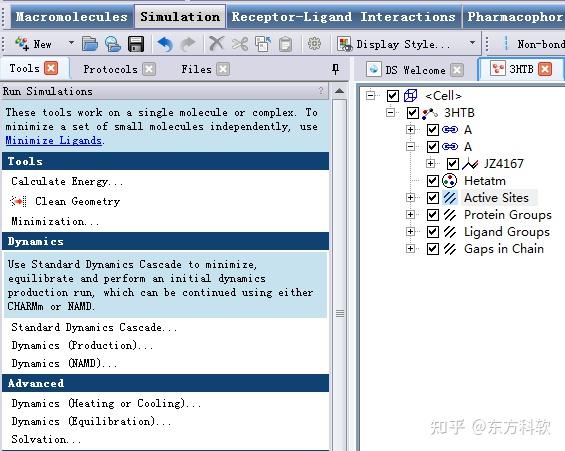Close the Tools panel tab
This screenshot has width=565, height=451.
(x=51, y=68)
